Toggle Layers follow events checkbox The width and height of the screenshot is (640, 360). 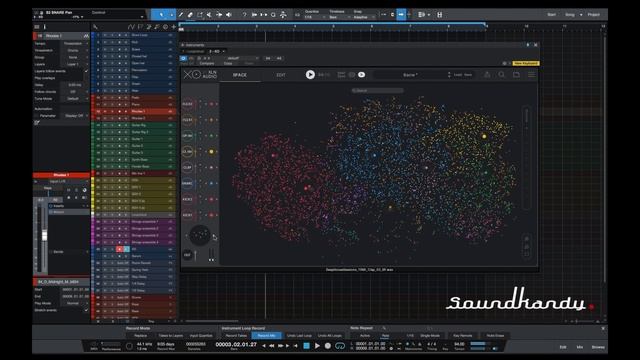pos(86,71)
